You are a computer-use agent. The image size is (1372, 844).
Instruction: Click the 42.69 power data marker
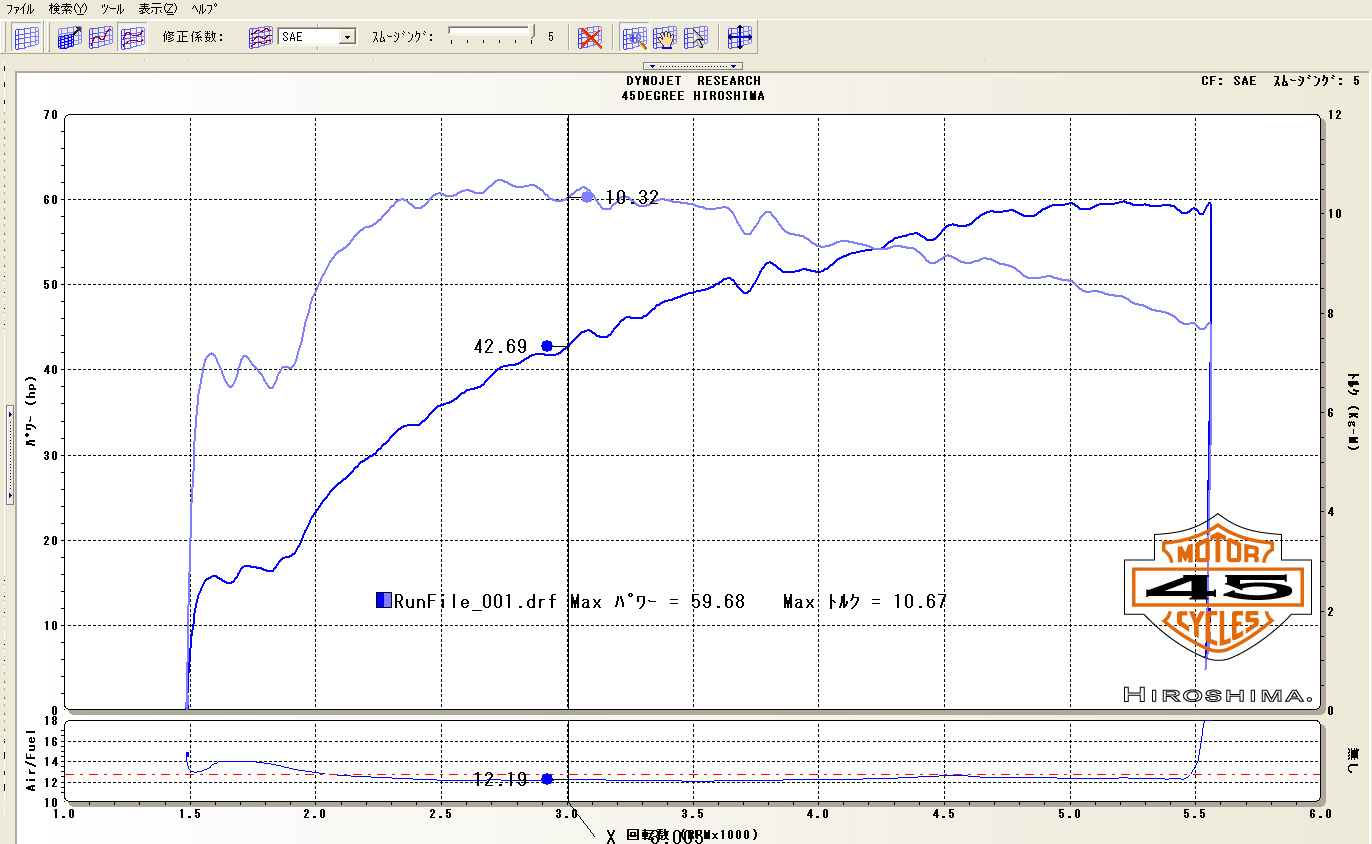(x=547, y=346)
